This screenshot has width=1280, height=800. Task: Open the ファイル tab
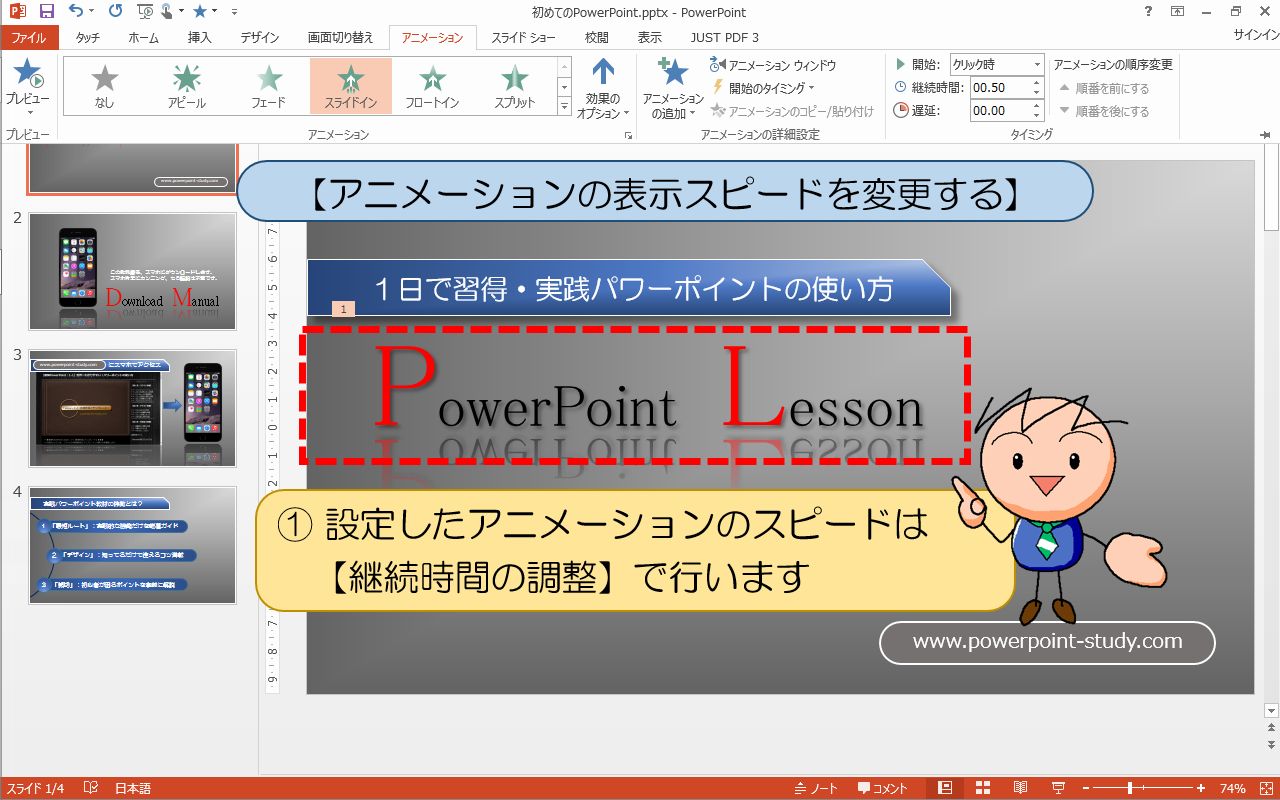point(28,38)
